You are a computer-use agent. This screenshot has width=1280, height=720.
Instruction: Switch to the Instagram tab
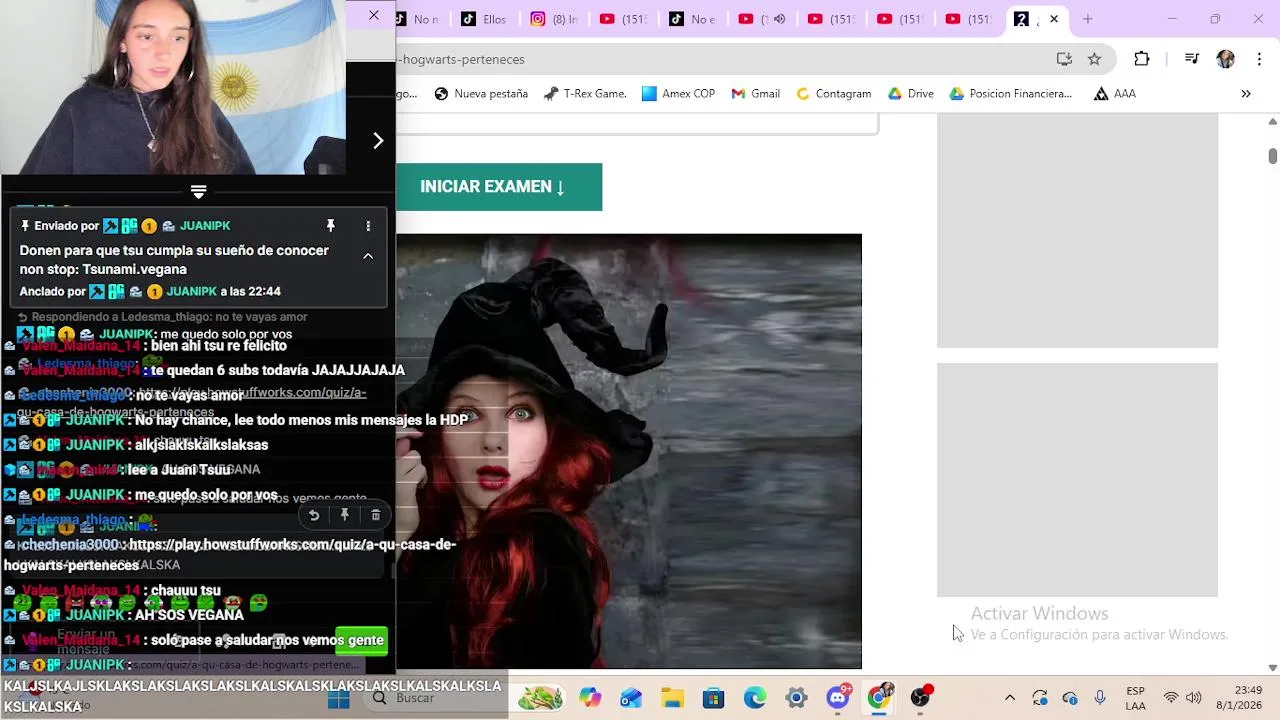[555, 19]
